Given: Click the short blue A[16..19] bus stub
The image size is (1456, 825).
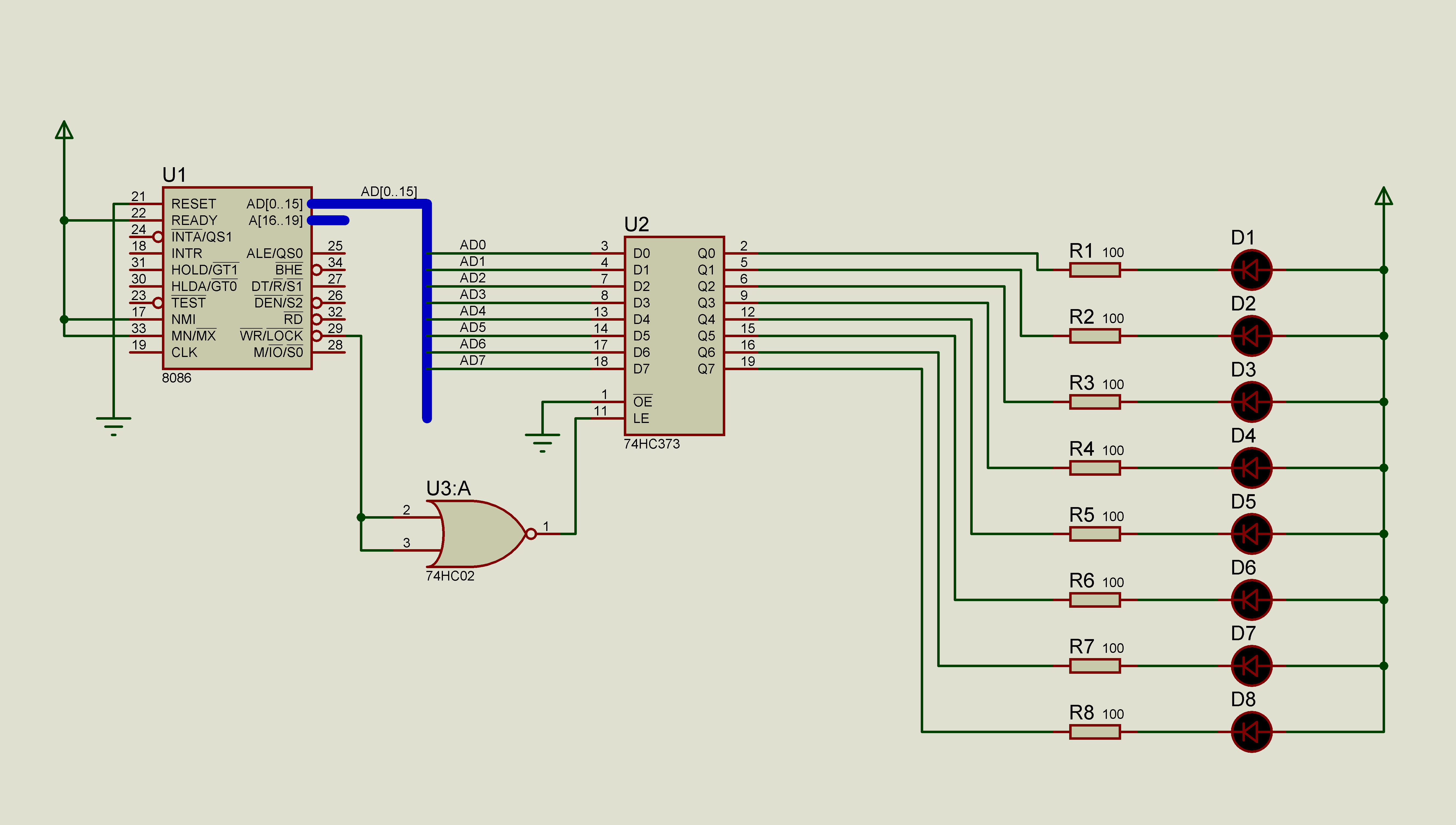Looking at the screenshot, I should 330,221.
